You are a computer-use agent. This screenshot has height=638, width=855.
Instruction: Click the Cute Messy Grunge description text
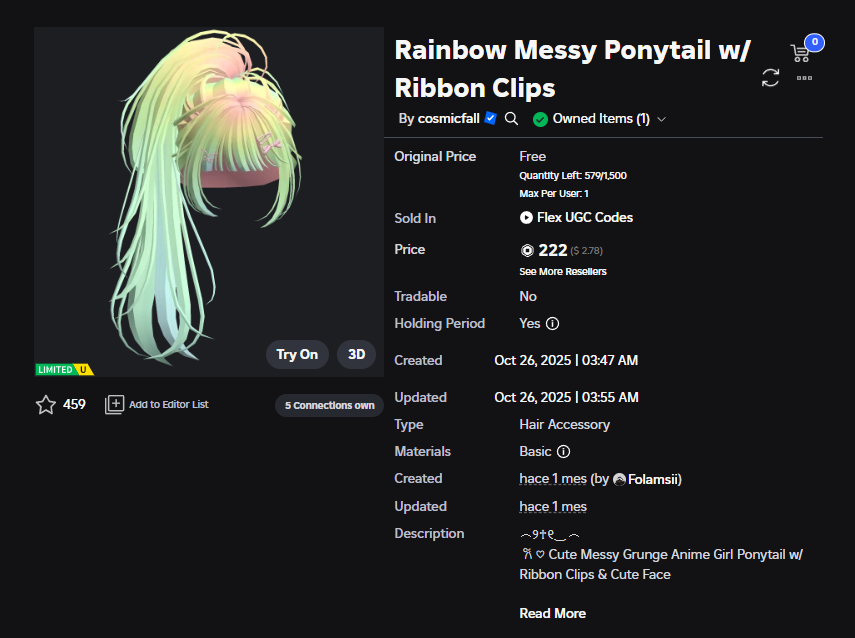click(x=661, y=564)
